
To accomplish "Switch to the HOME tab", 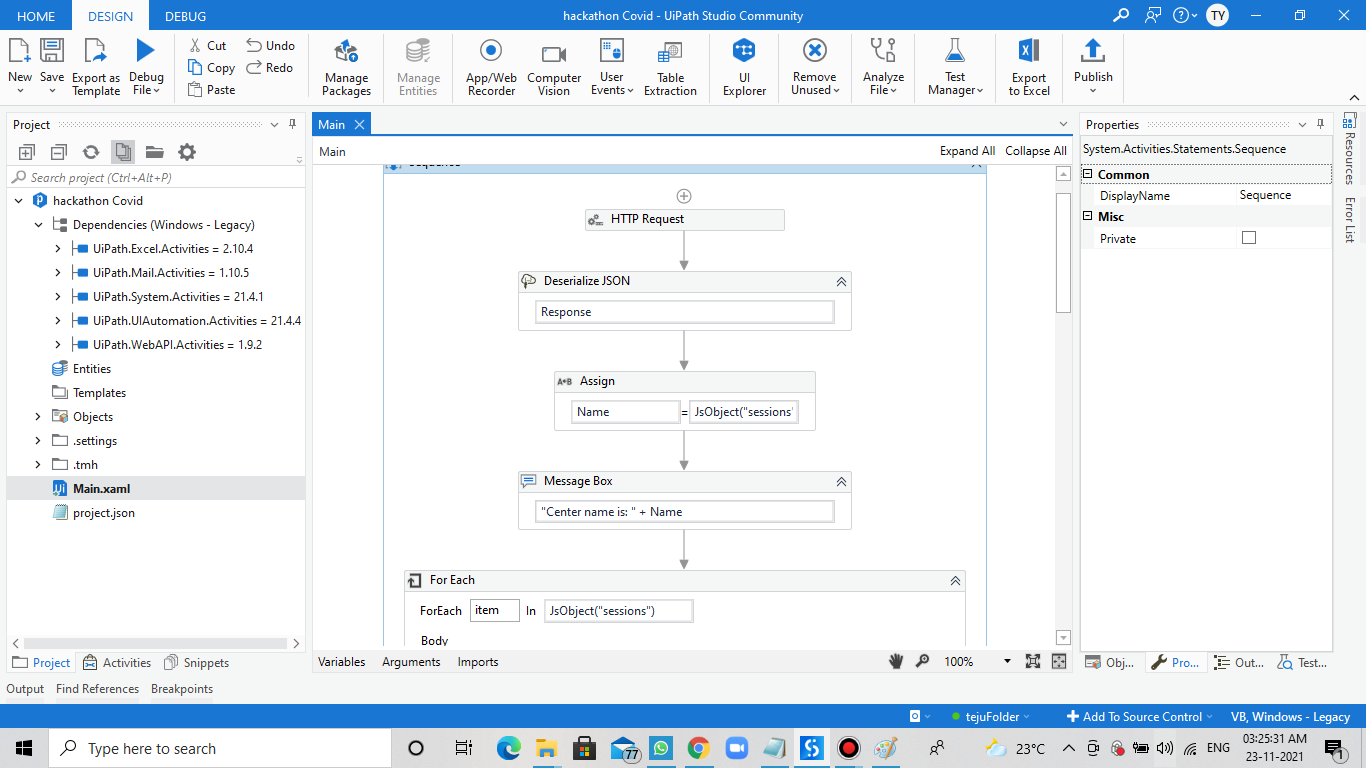I will (36, 16).
